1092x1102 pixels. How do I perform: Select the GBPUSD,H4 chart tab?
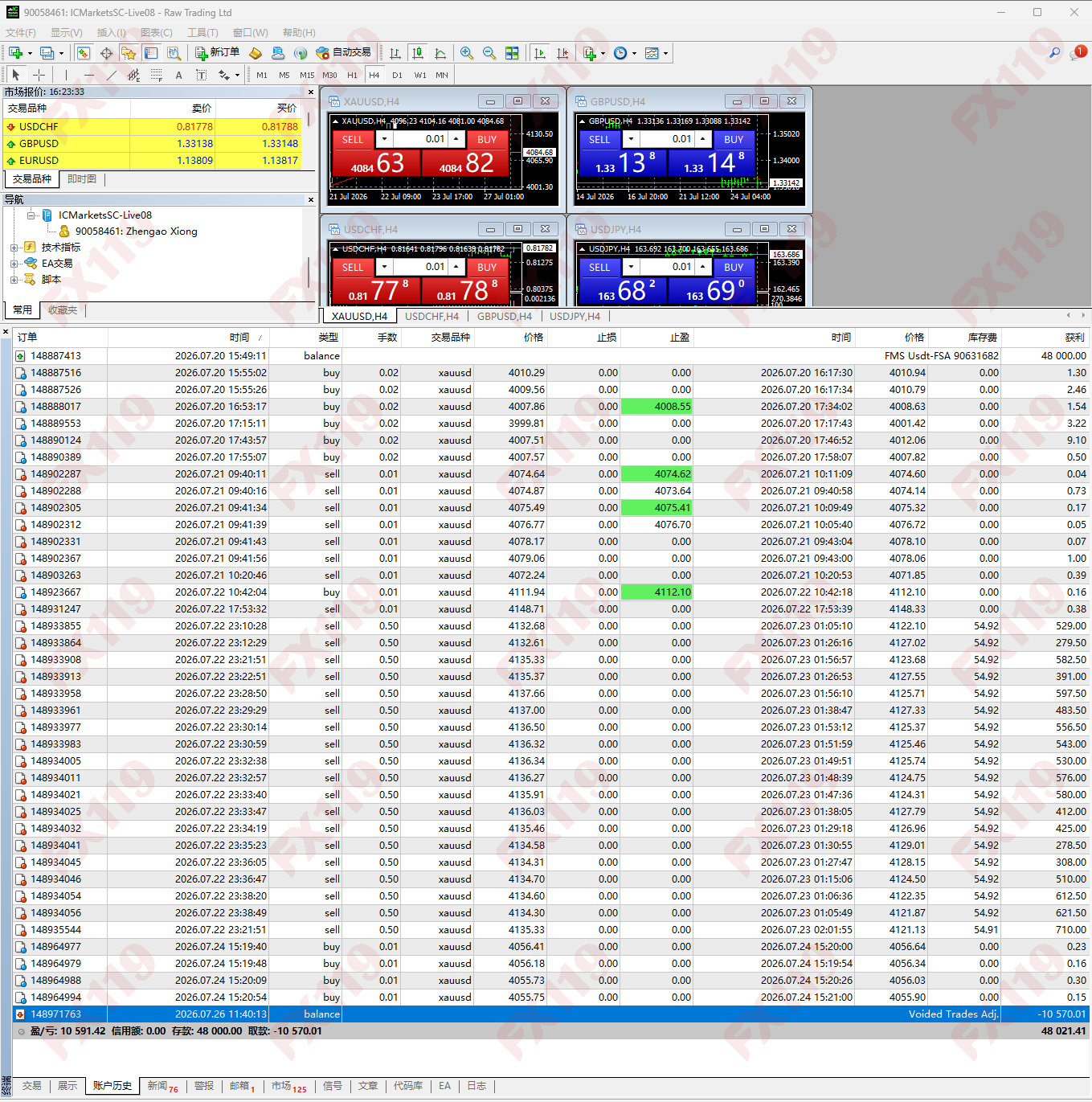click(505, 317)
